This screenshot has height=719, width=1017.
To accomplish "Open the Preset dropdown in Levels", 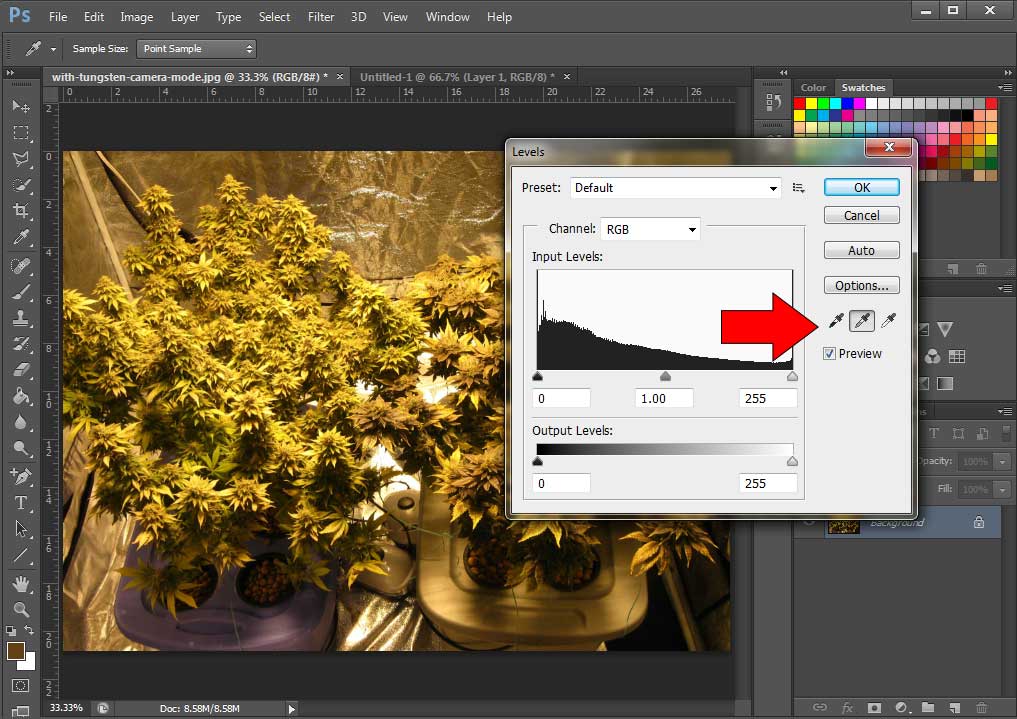I will [x=676, y=188].
